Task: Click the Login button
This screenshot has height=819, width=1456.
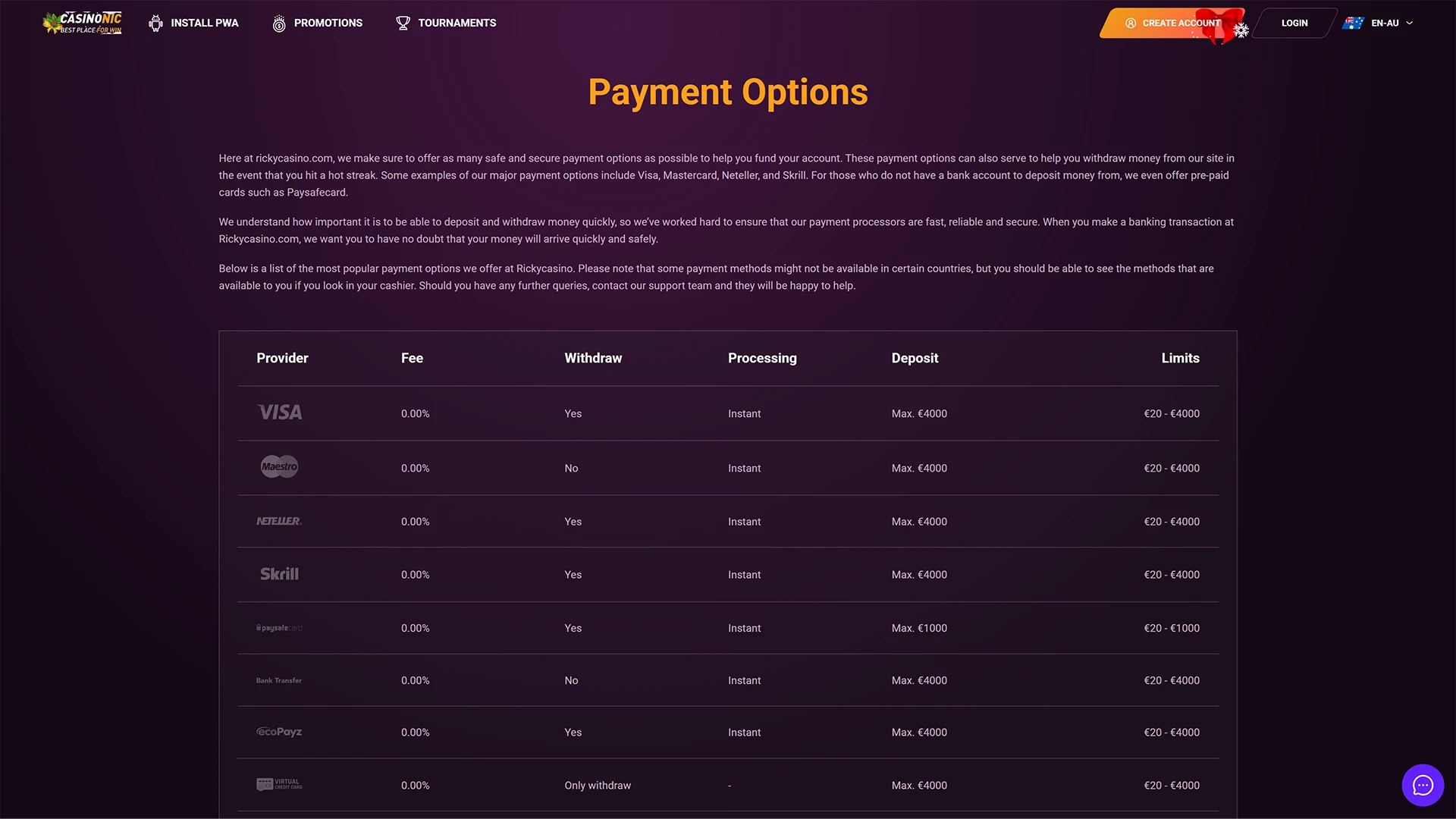Action: coord(1294,23)
